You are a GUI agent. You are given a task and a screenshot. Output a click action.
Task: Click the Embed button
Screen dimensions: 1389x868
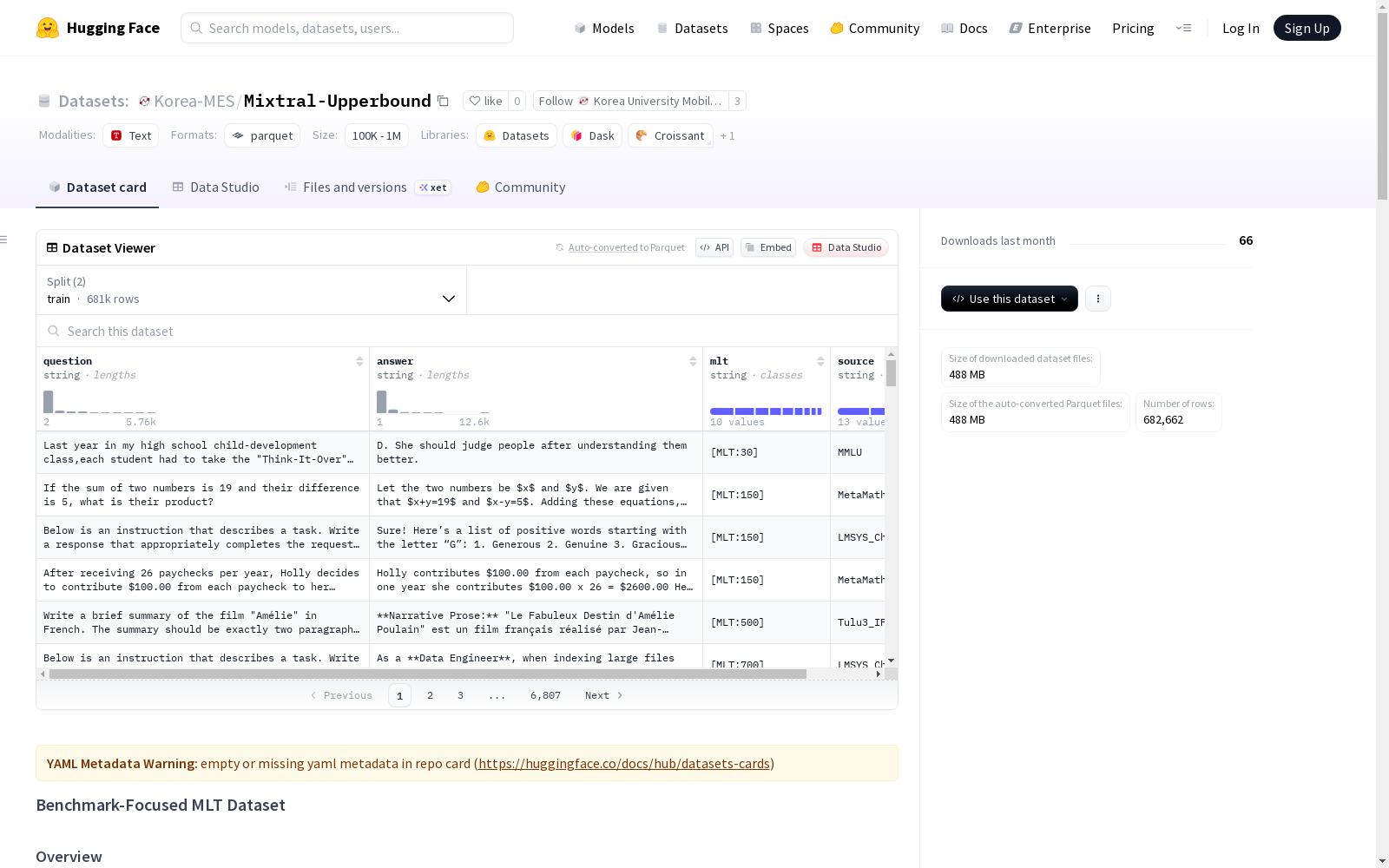point(768,247)
